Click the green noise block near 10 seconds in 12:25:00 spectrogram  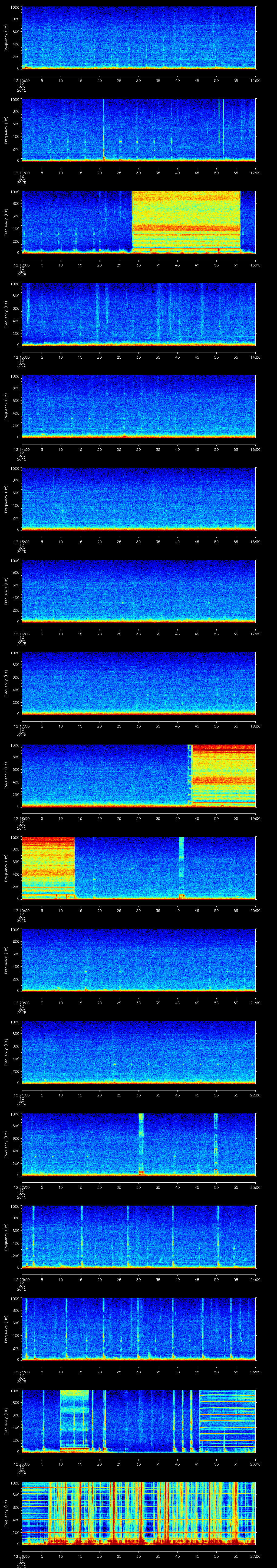pyautogui.click(x=74, y=1421)
